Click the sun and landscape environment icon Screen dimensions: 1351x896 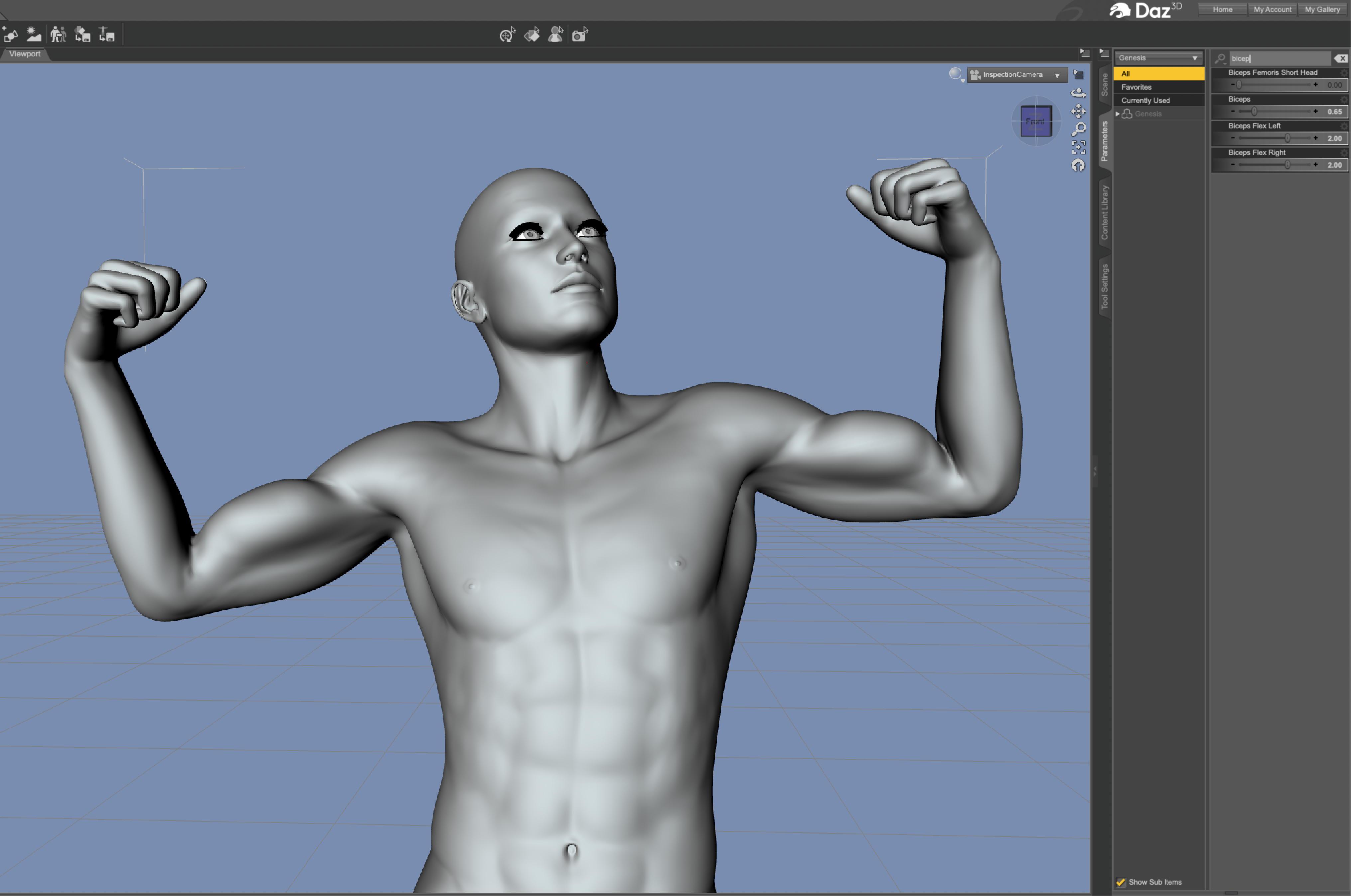[x=34, y=35]
